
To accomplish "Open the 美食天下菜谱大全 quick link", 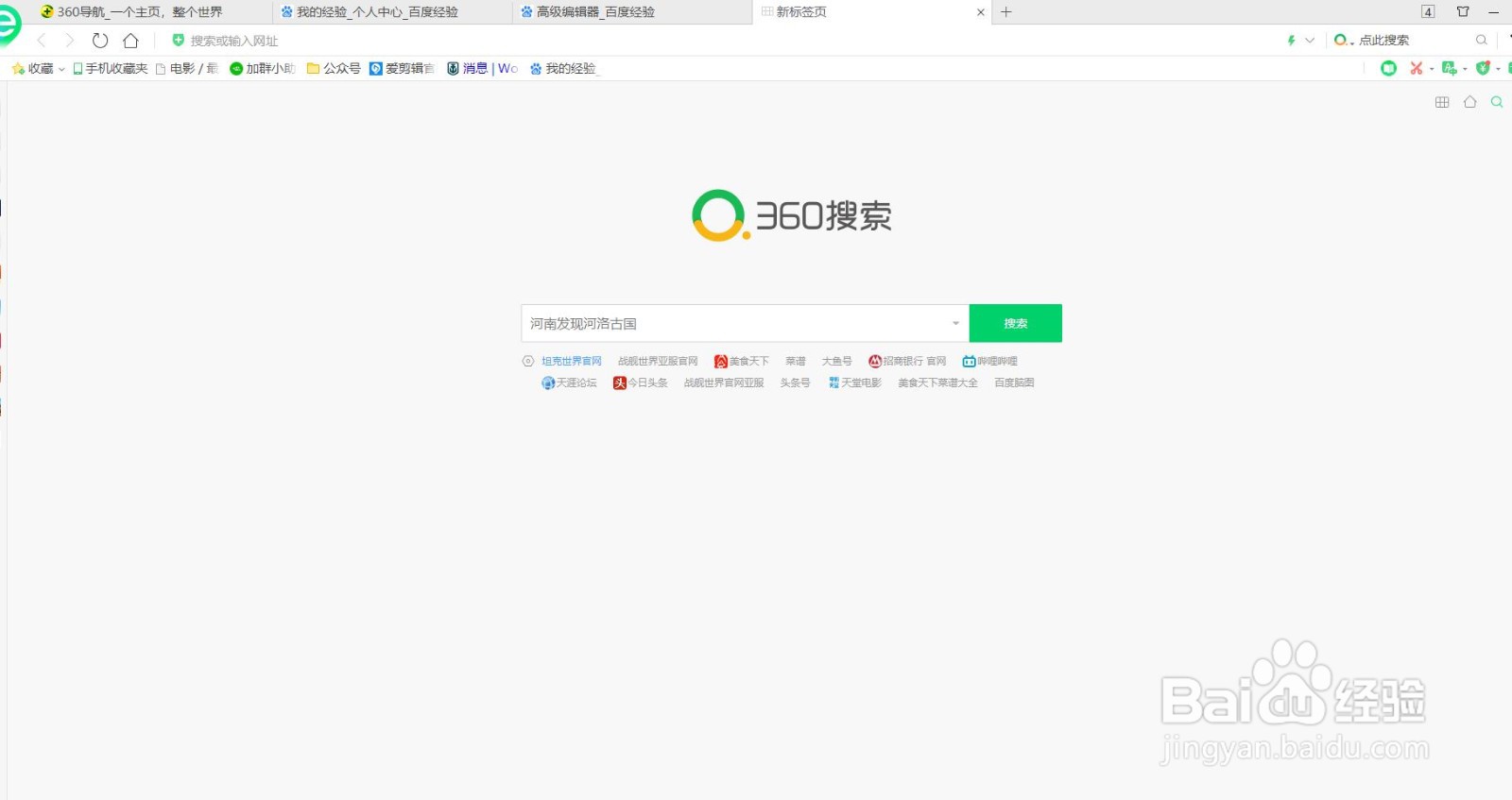I will (937, 383).
